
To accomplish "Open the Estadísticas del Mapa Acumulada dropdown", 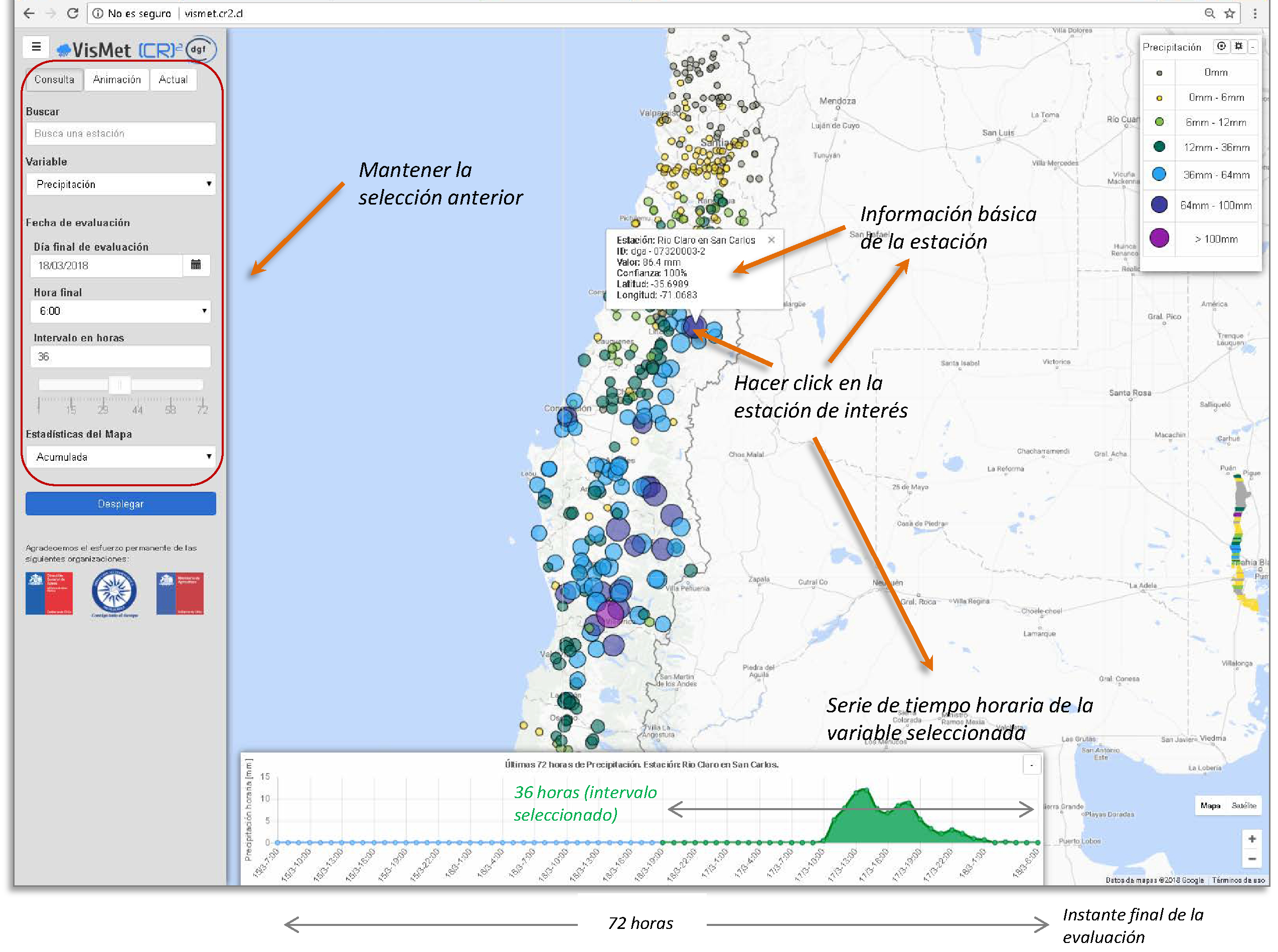I will tap(120, 456).
